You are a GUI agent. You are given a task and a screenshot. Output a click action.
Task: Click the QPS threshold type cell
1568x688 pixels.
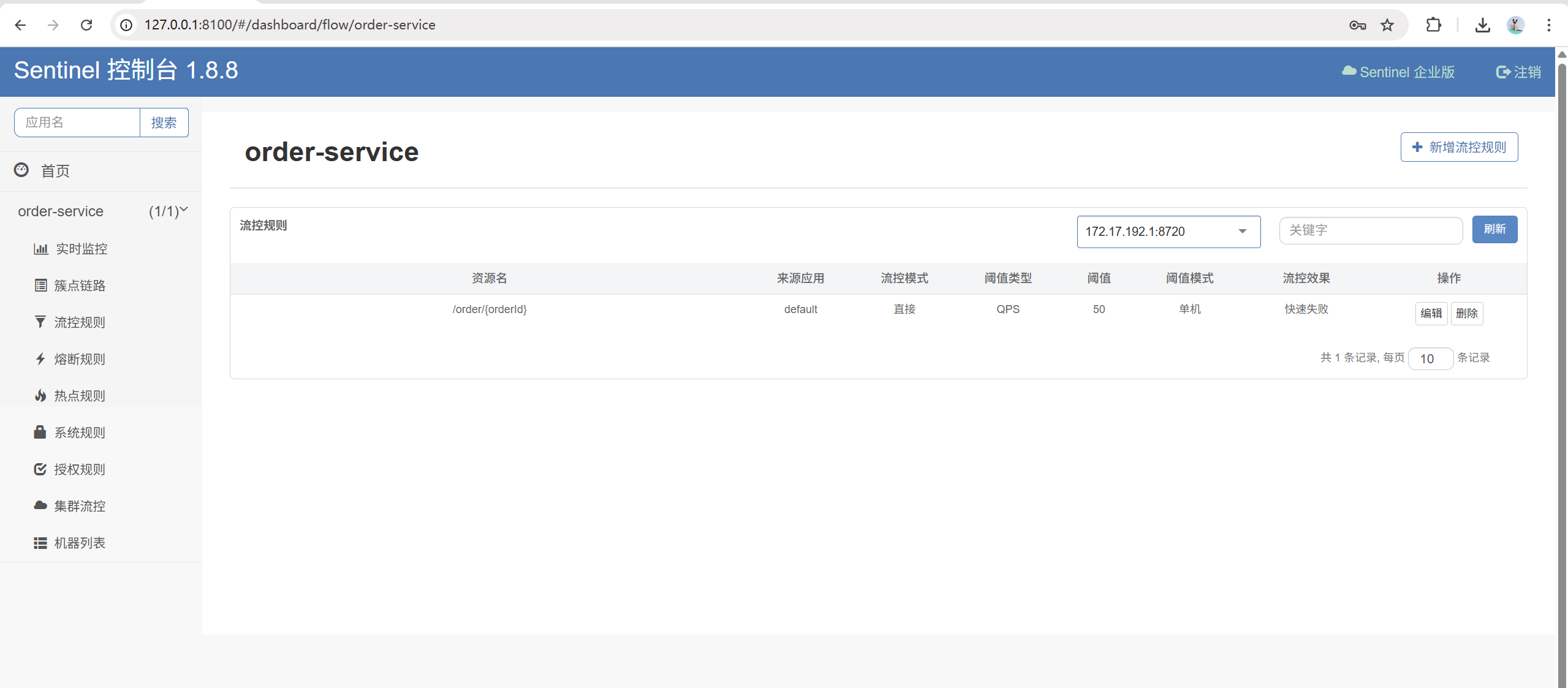[1008, 309]
